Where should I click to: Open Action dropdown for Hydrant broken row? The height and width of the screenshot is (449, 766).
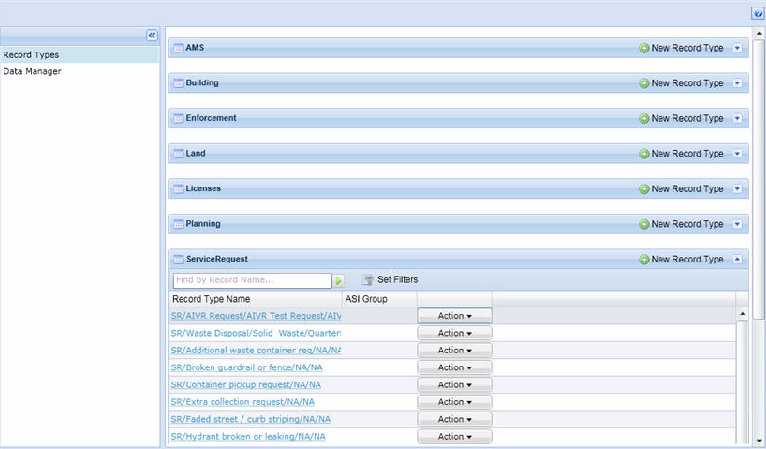tap(454, 437)
